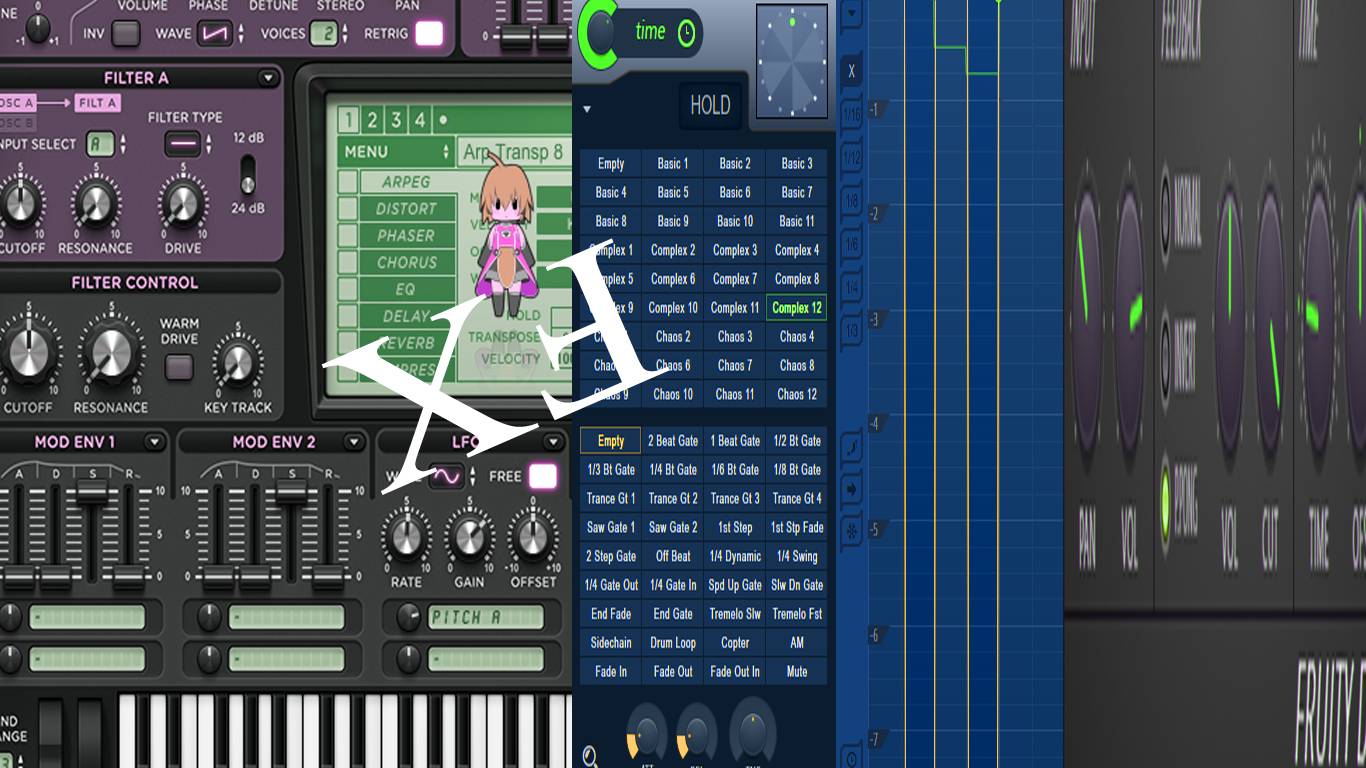Click the PITCH A modulation target display
The width and height of the screenshot is (1366, 768).
pyautogui.click(x=486, y=618)
